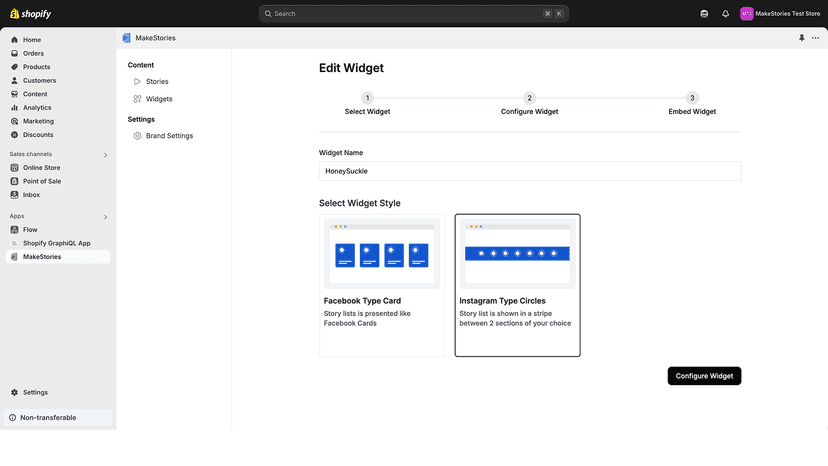Select the Facebook Type Card style

click(382, 285)
